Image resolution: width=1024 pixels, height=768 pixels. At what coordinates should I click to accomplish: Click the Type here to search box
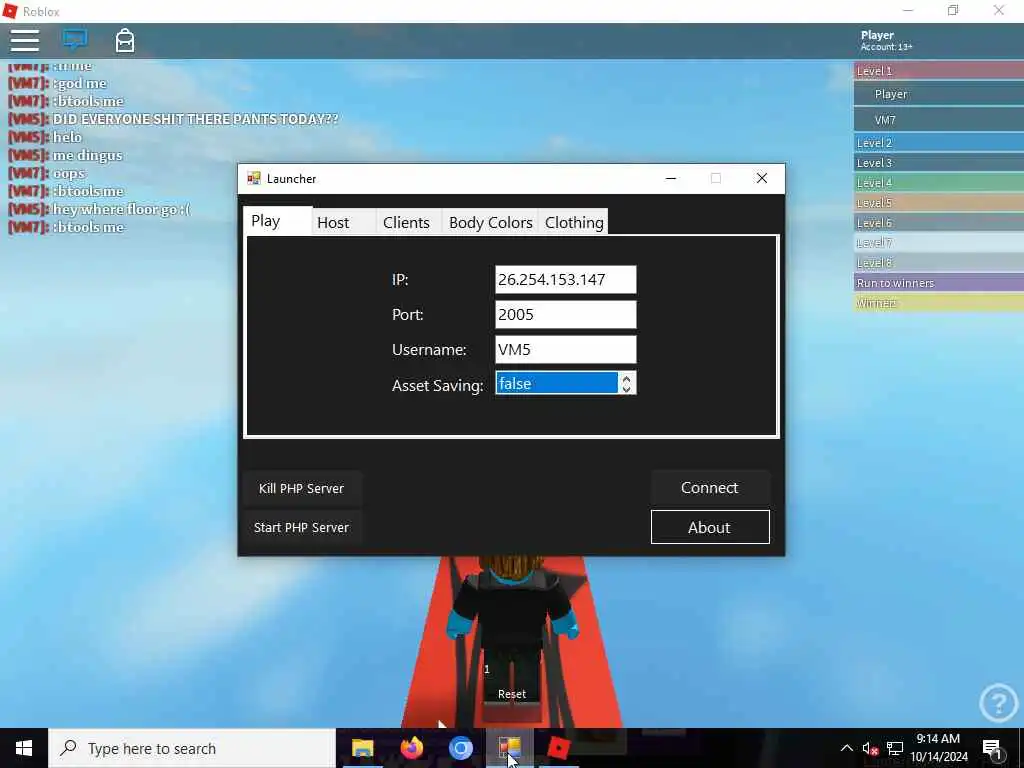point(192,748)
